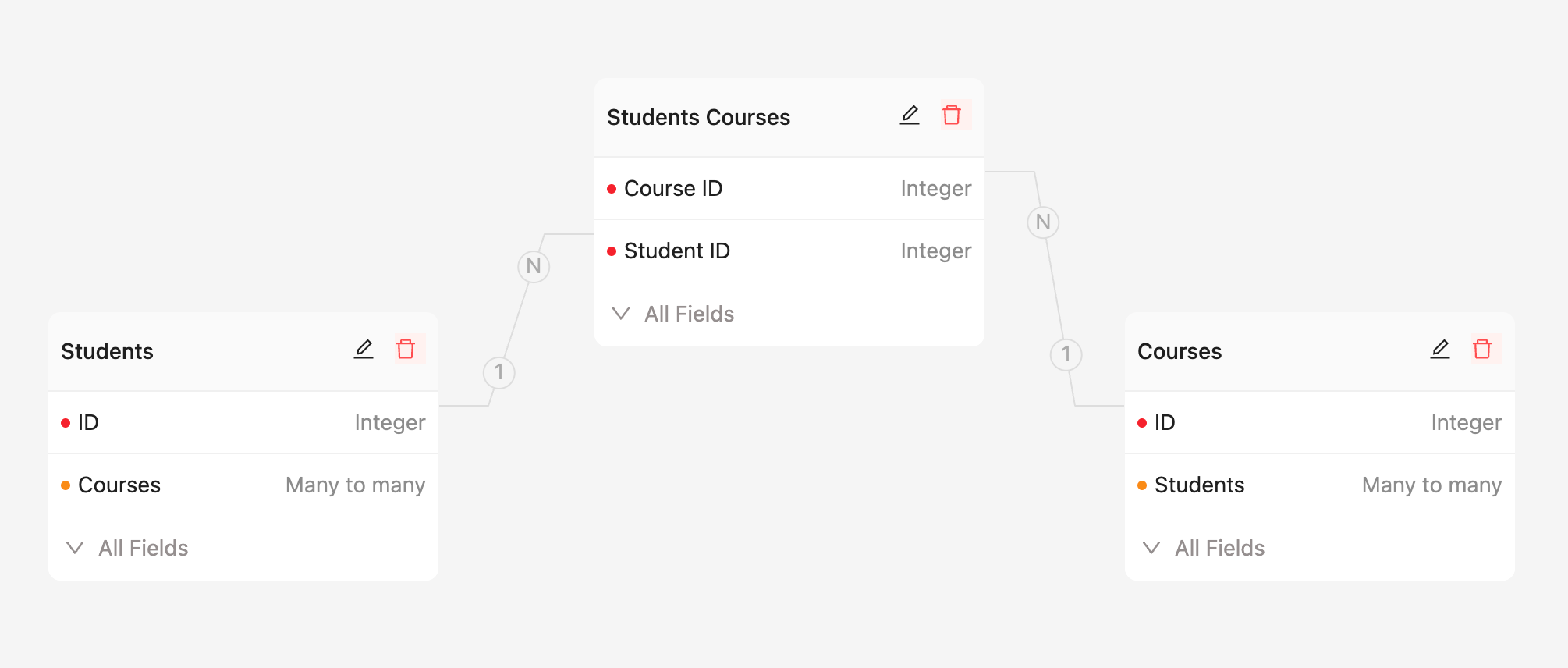
Task: Click the N marker near Student ID
Action: click(x=534, y=266)
